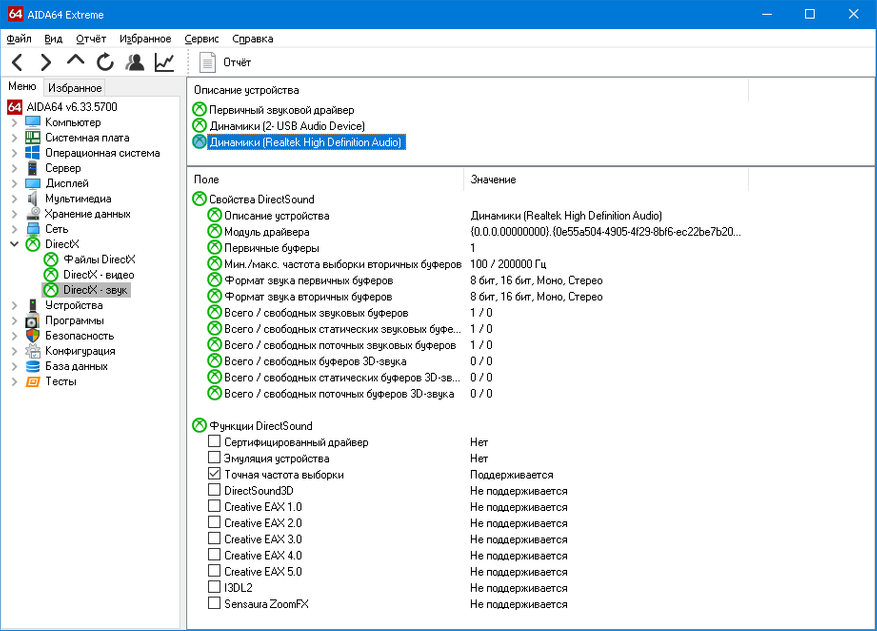
Task: Open the Сервис menu
Action: 201,39
